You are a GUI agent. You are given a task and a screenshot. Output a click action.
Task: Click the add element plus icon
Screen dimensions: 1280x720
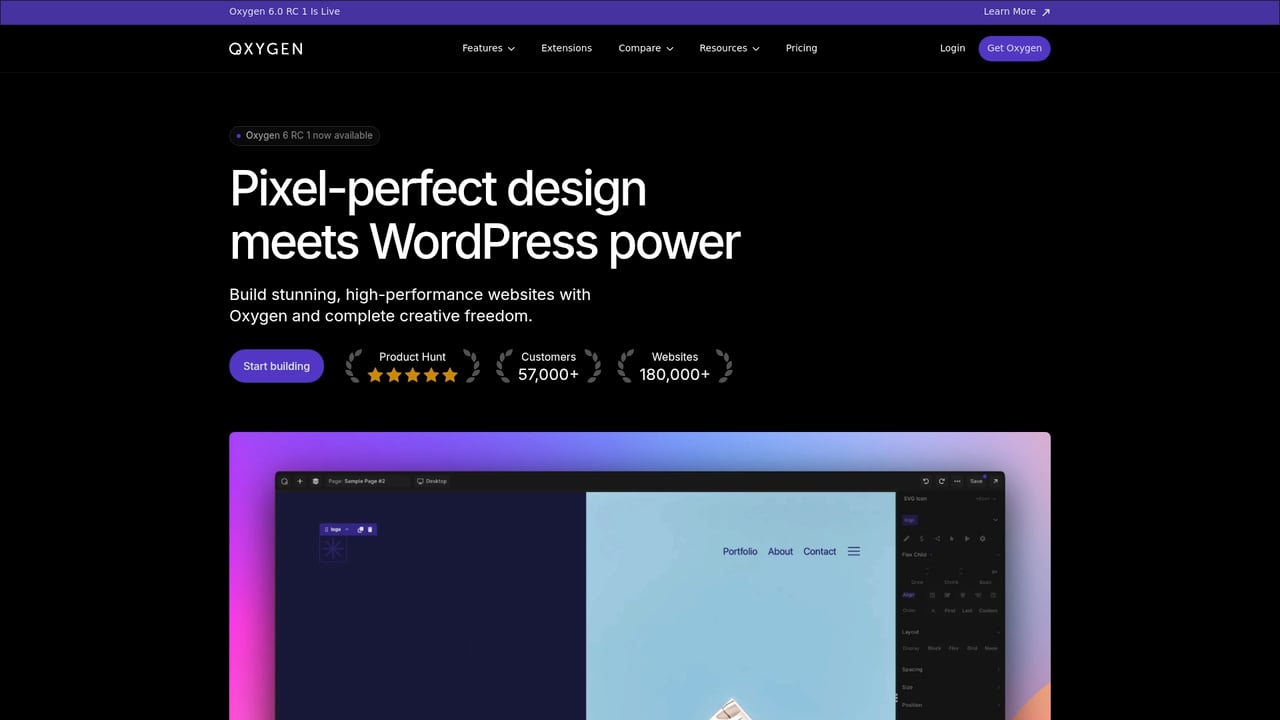tap(300, 481)
